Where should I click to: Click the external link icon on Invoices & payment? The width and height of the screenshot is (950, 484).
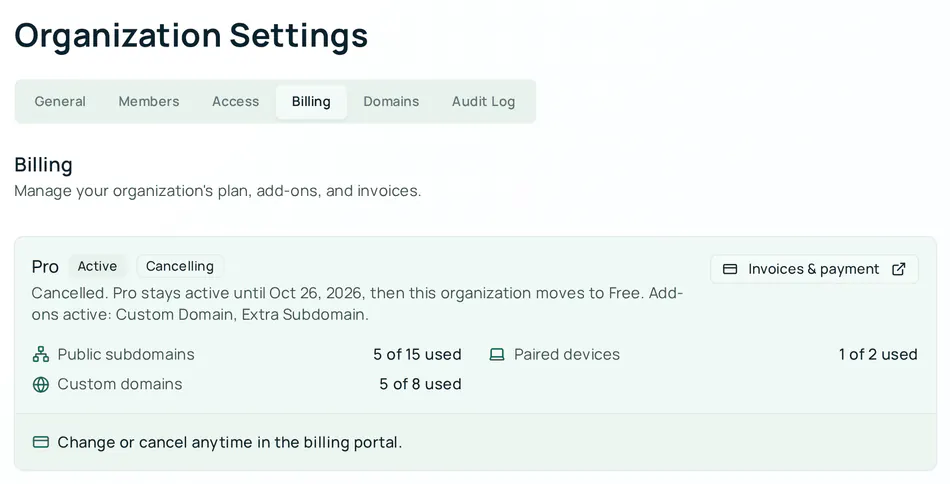(x=899, y=269)
